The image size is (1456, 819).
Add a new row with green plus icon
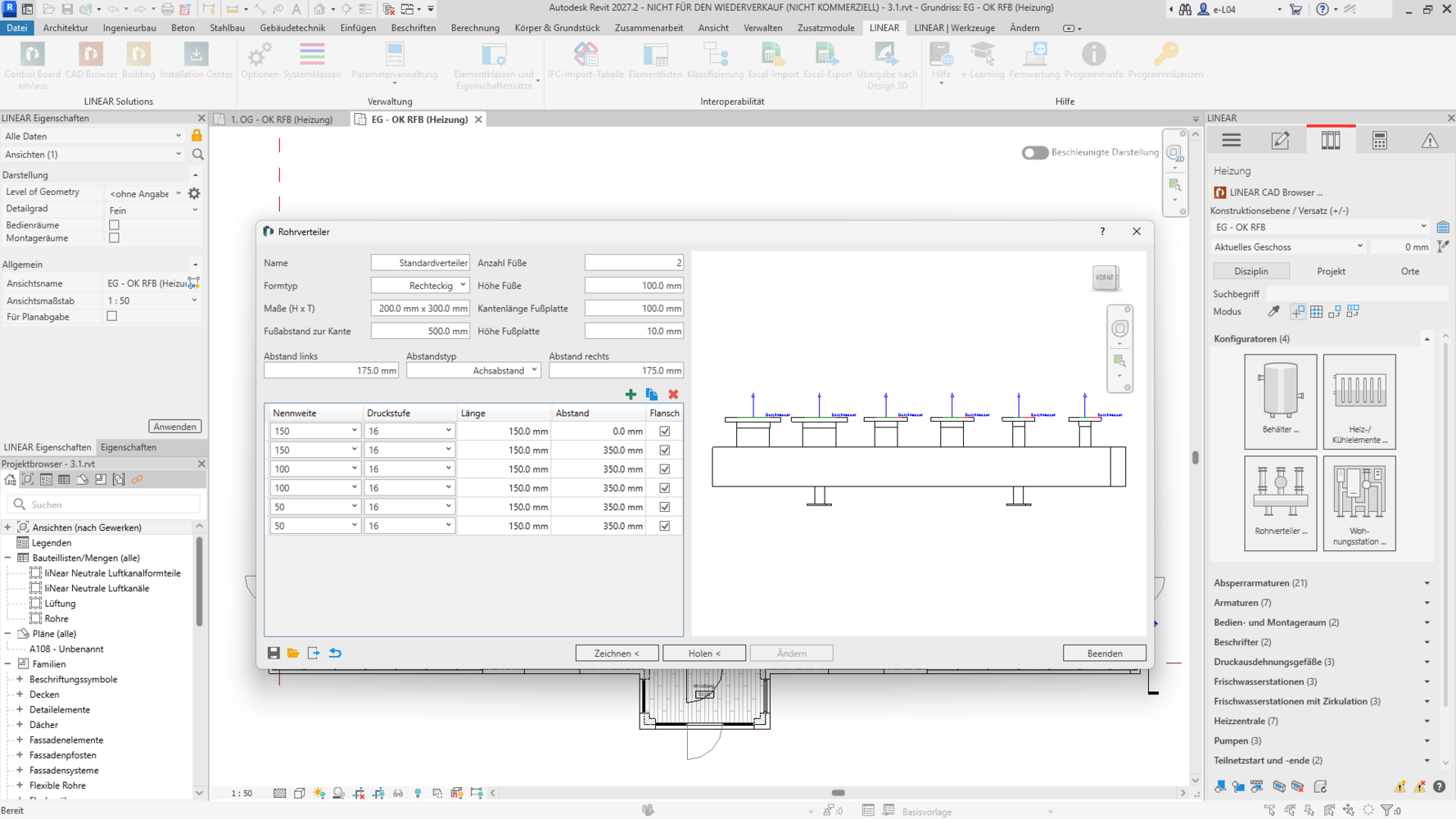click(631, 395)
